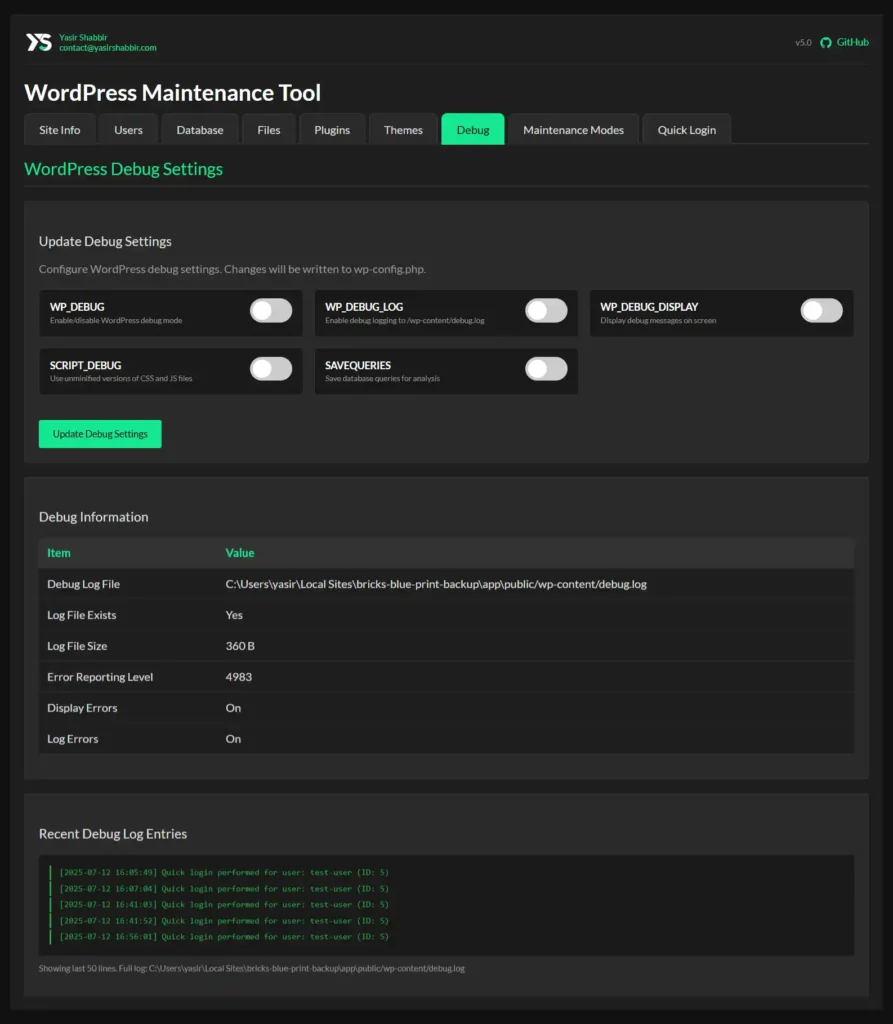Screen dimensions: 893x1024
Task: Click the Recent Debug Log Entries heading
Action: [x=113, y=834]
